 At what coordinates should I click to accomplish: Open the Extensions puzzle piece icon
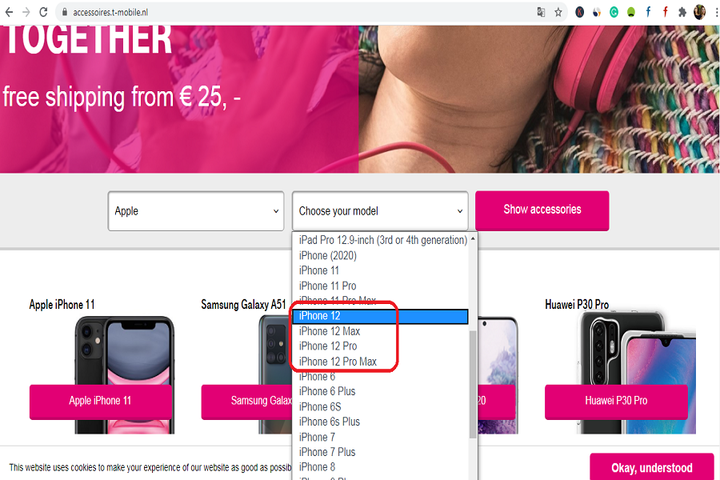tap(682, 12)
